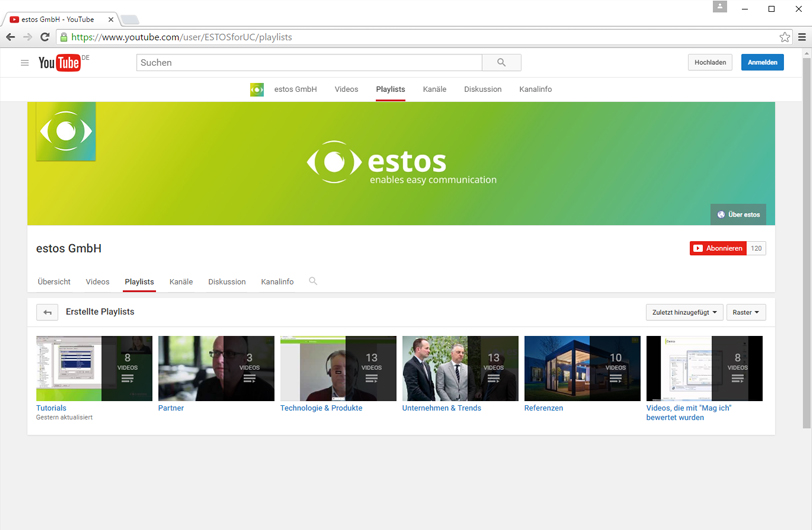The width and height of the screenshot is (812, 530).
Task: Reload the page
Action: point(45,37)
